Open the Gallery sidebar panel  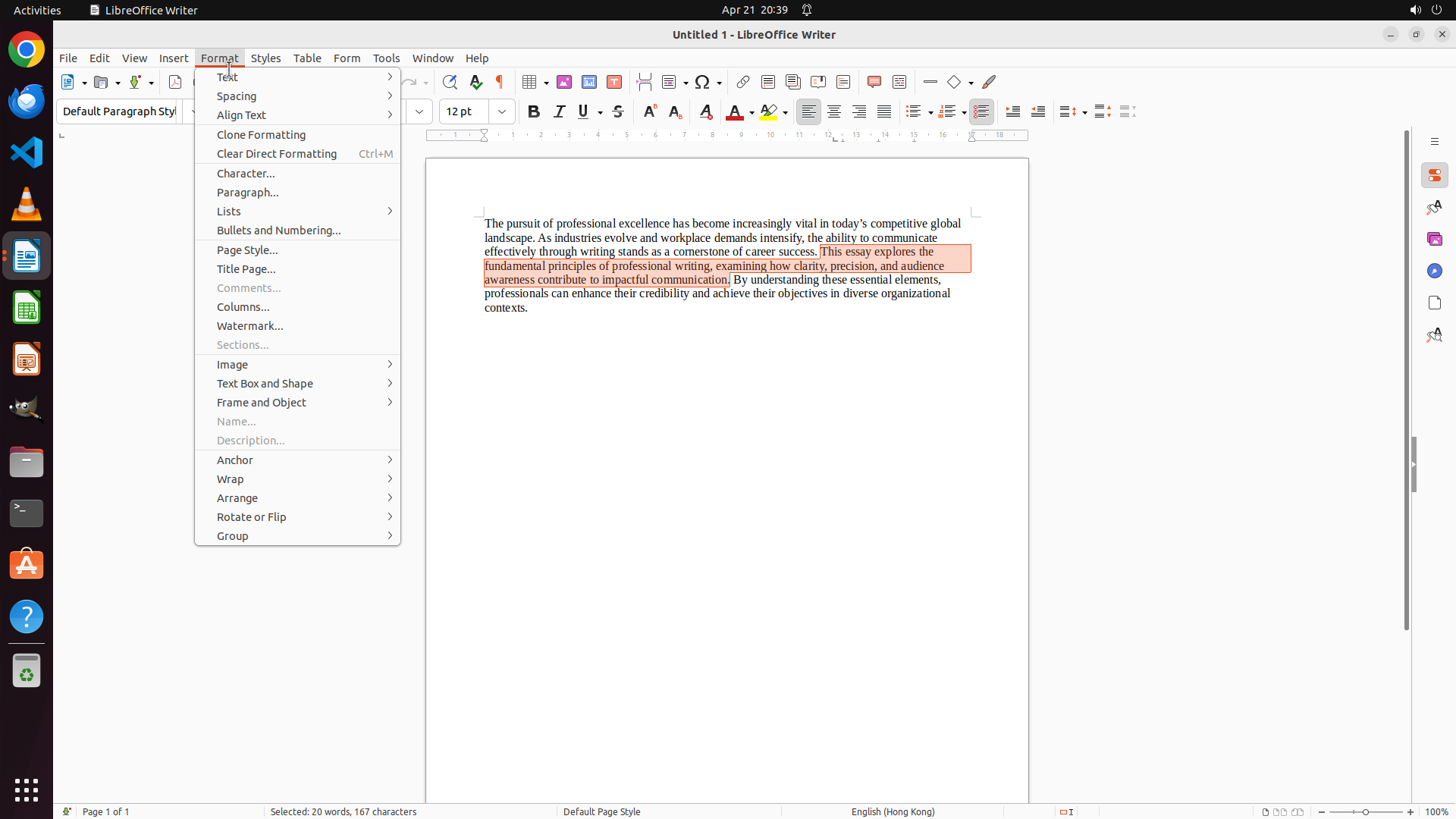pyautogui.click(x=1434, y=239)
